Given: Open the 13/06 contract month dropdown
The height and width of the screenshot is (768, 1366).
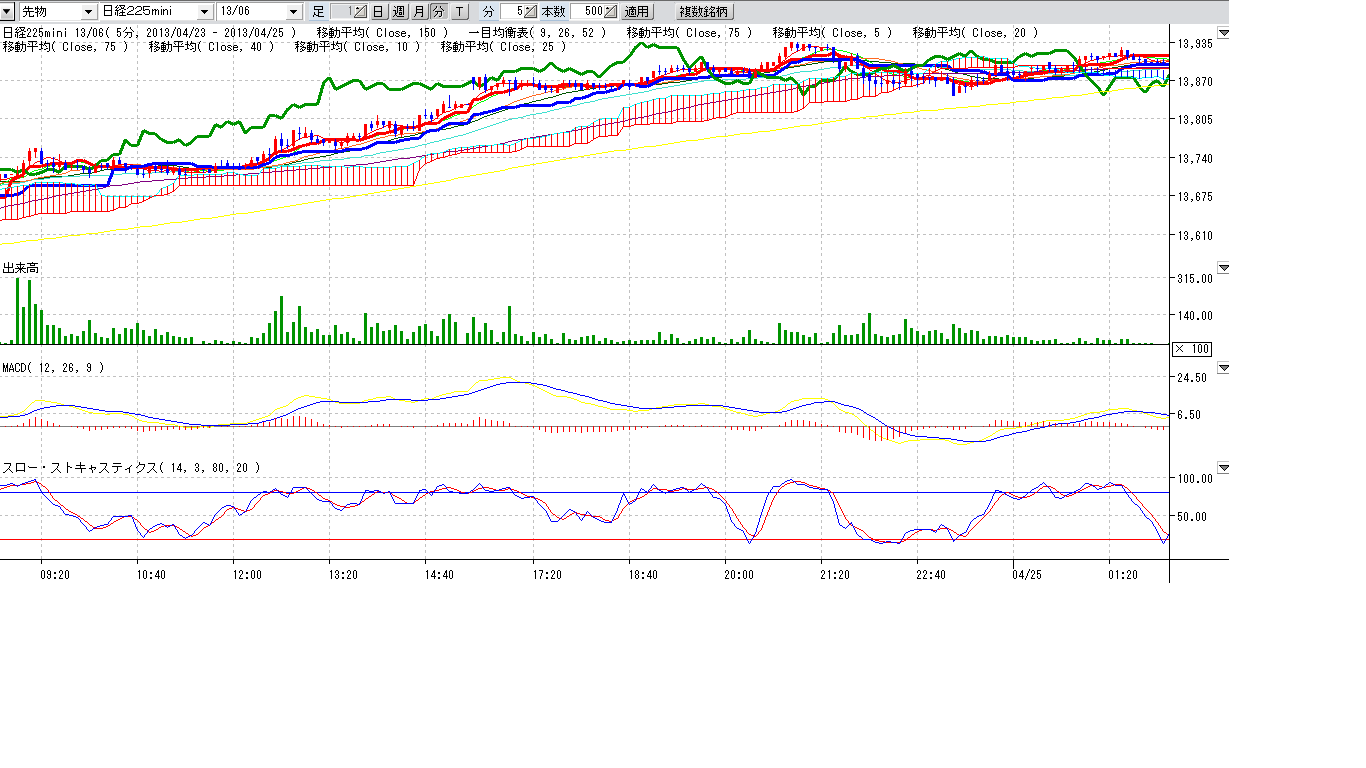Looking at the screenshot, I should tap(293, 12).
